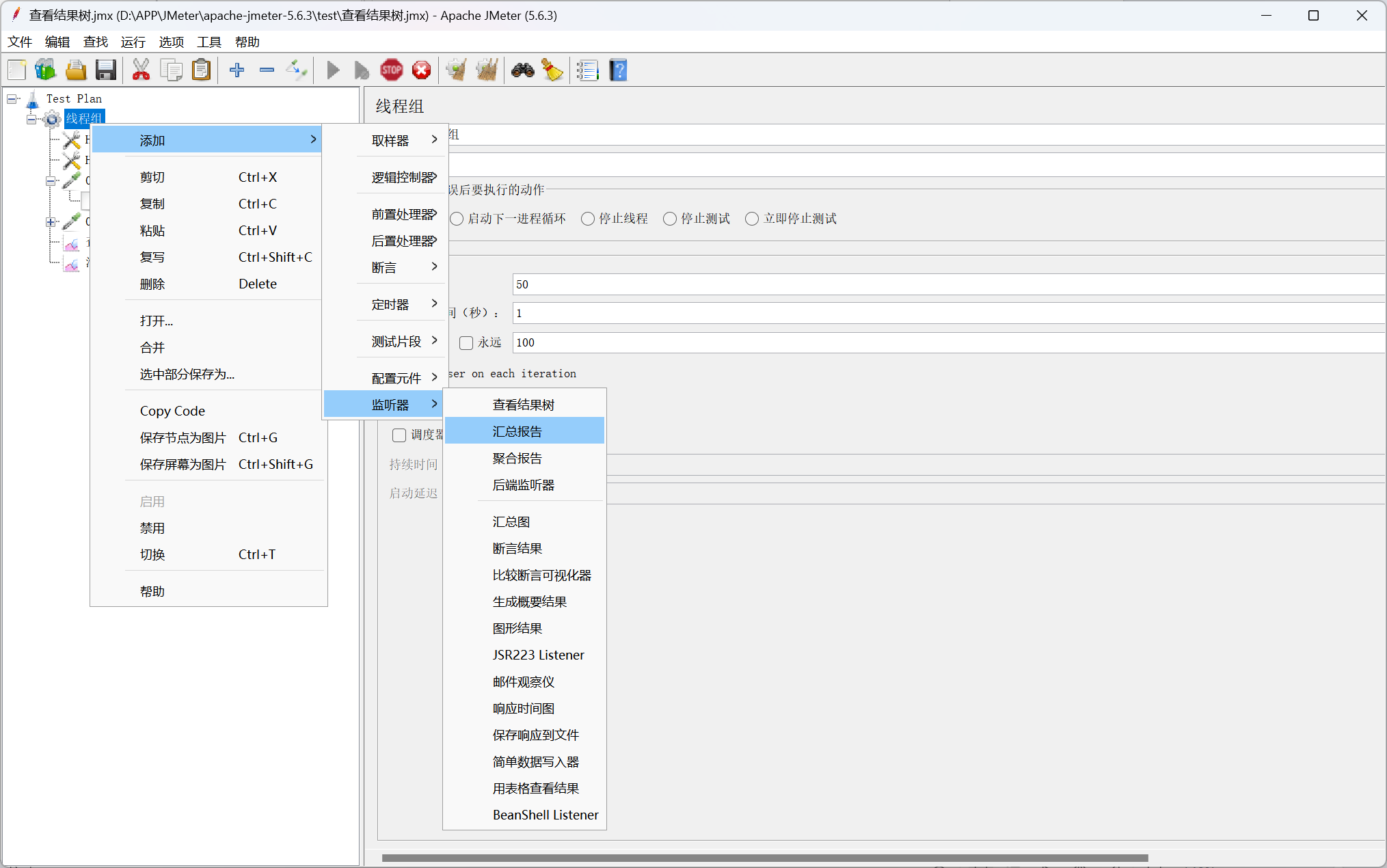The height and width of the screenshot is (868, 1387).
Task: Click the Clear All broom icon
Action: point(487,70)
